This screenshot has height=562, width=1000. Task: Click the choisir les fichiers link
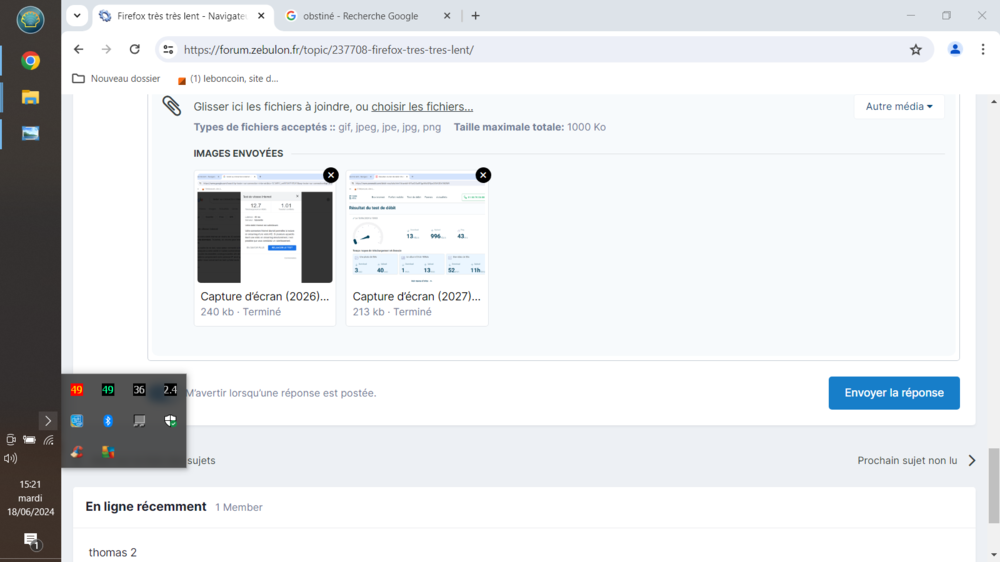tap(422, 107)
